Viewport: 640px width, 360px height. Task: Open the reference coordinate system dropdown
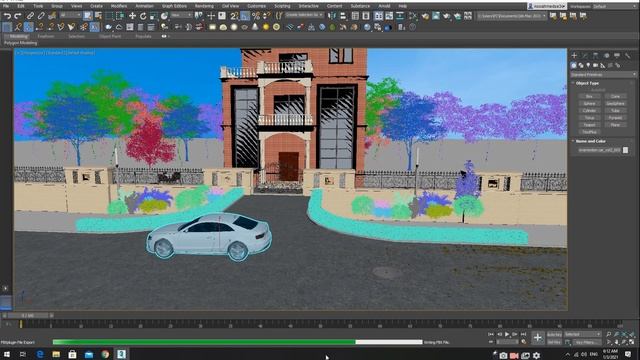pos(182,15)
